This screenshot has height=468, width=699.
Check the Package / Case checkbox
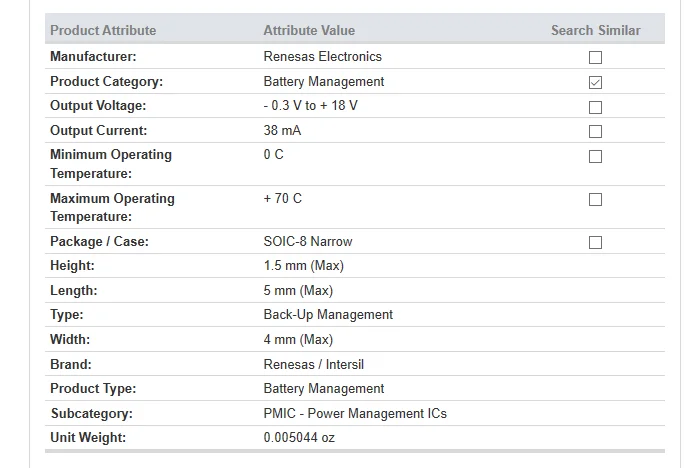(x=595, y=242)
